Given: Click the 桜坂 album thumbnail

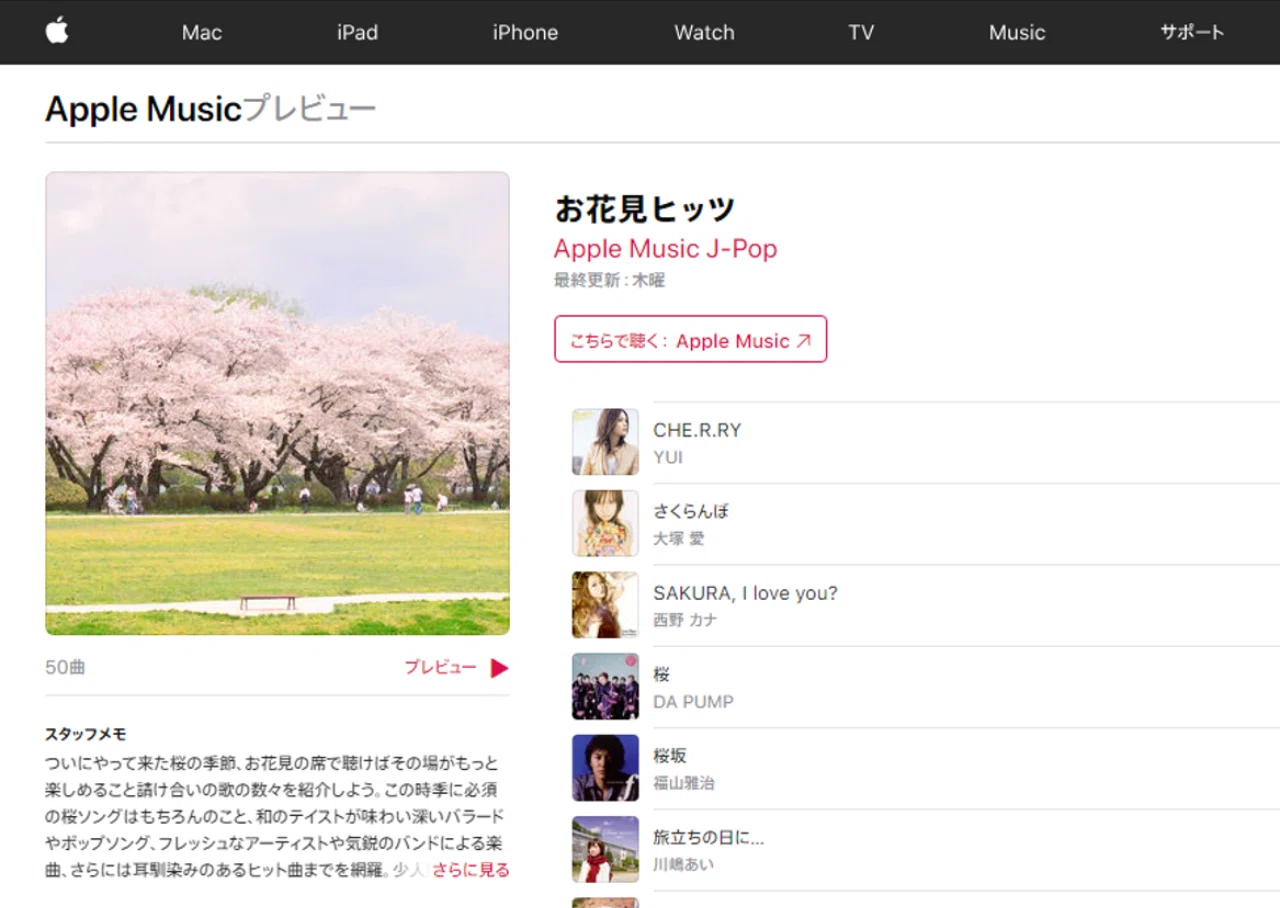Looking at the screenshot, I should point(605,768).
